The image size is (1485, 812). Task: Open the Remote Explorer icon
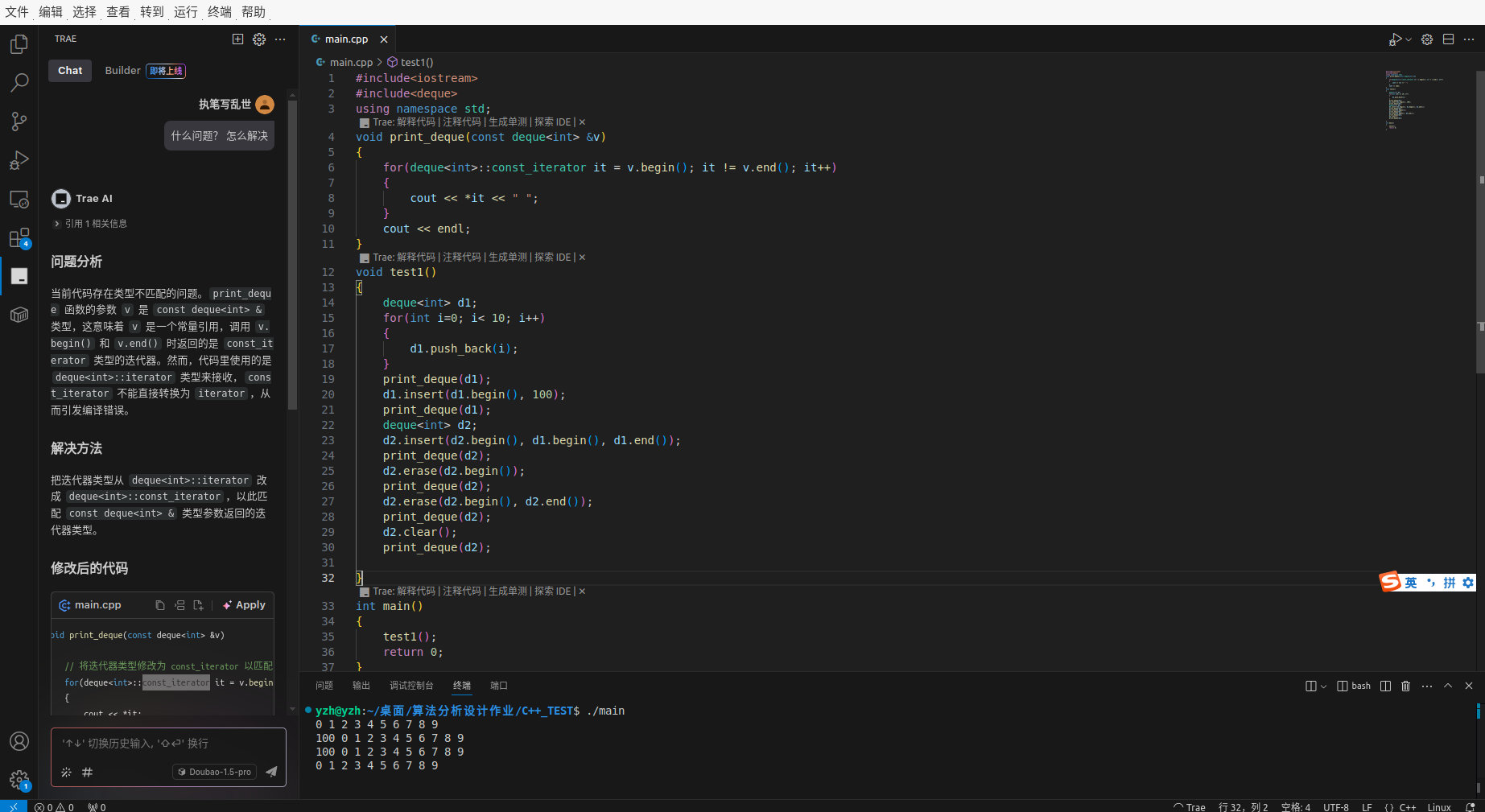tap(19, 199)
